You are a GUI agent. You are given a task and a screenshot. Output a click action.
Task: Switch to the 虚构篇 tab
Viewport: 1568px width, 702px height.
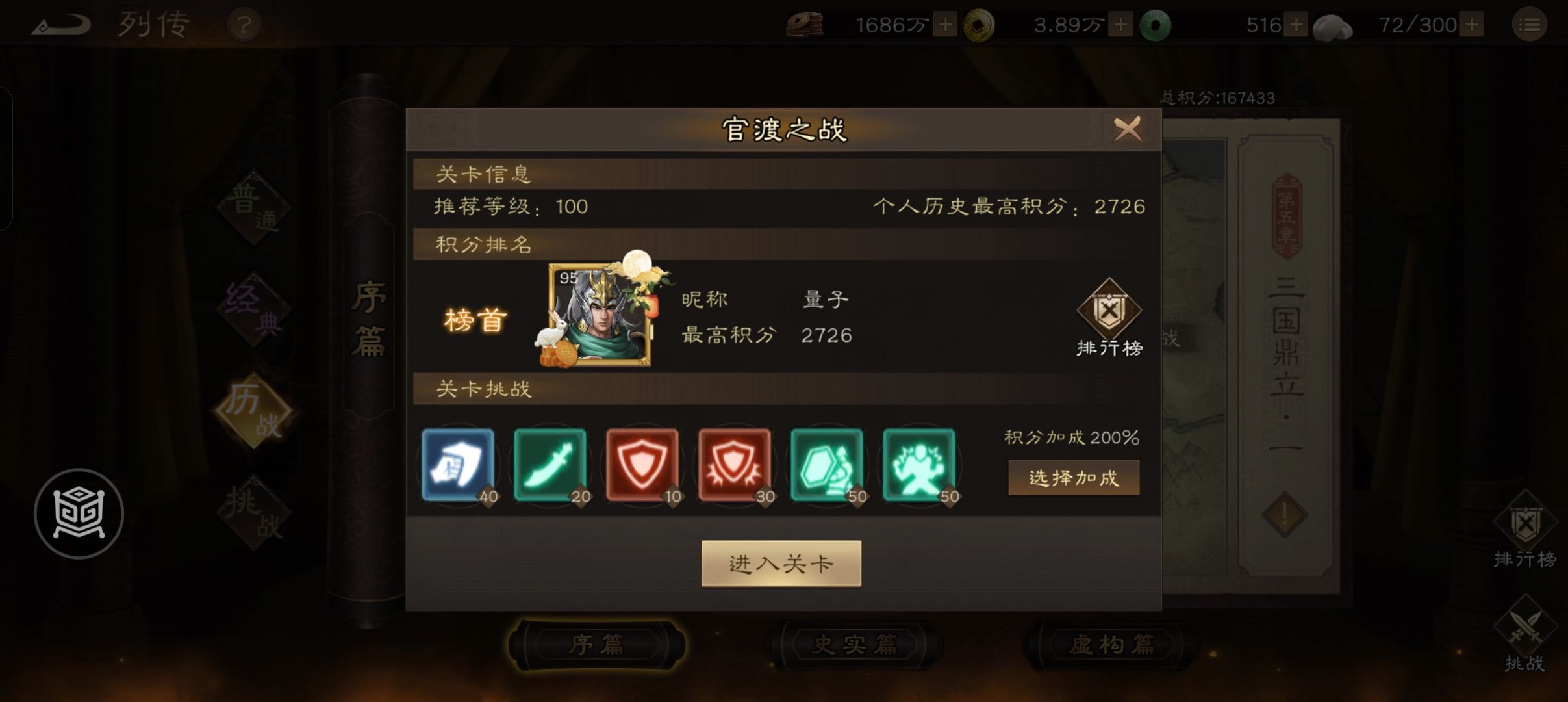[1111, 645]
